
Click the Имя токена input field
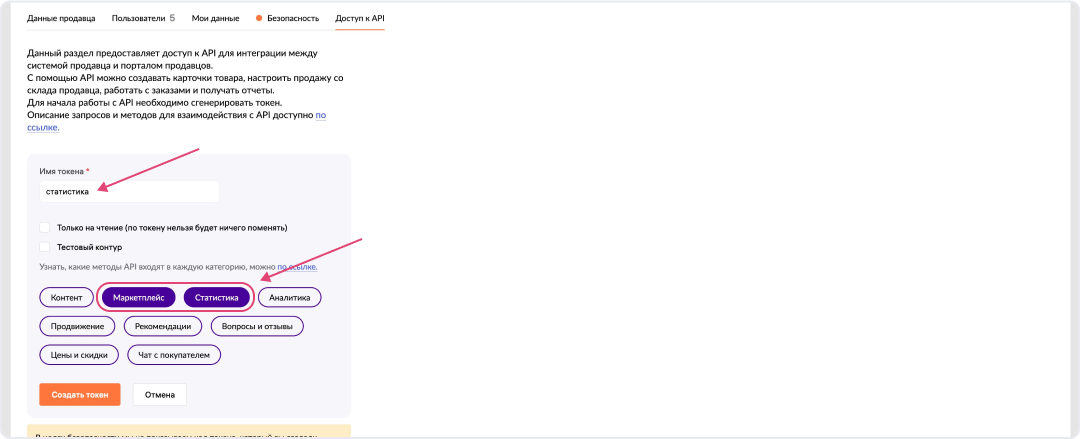[x=129, y=191]
